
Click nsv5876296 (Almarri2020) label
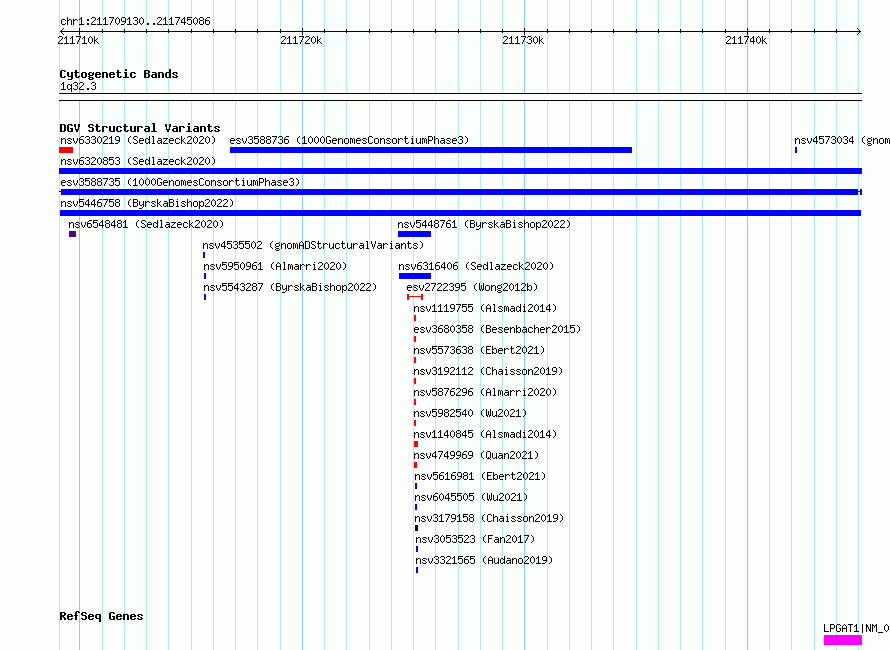pos(485,392)
